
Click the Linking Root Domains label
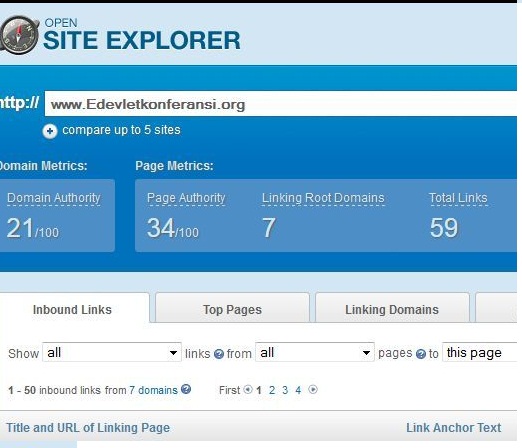pyautogui.click(x=323, y=198)
